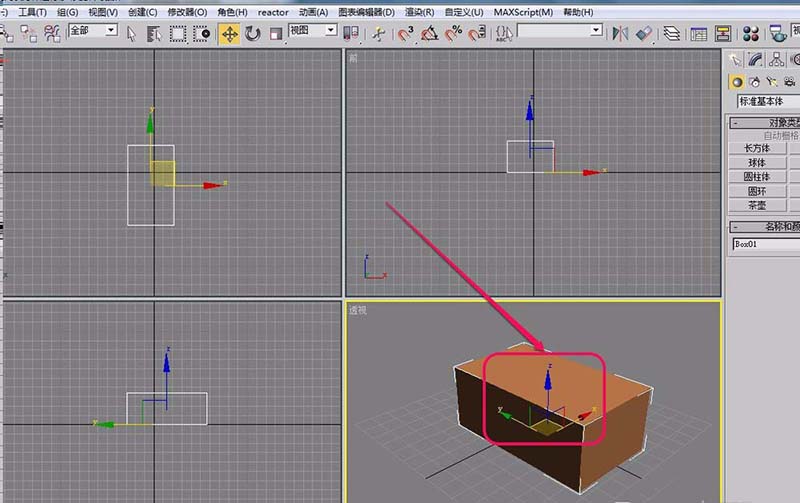800x503 pixels.
Task: Open the 创建(C) menu
Action: tap(142, 12)
